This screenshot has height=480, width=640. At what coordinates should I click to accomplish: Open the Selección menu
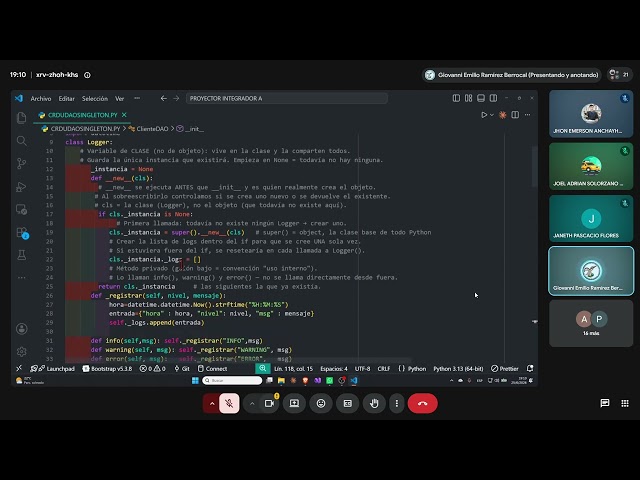click(x=95, y=99)
